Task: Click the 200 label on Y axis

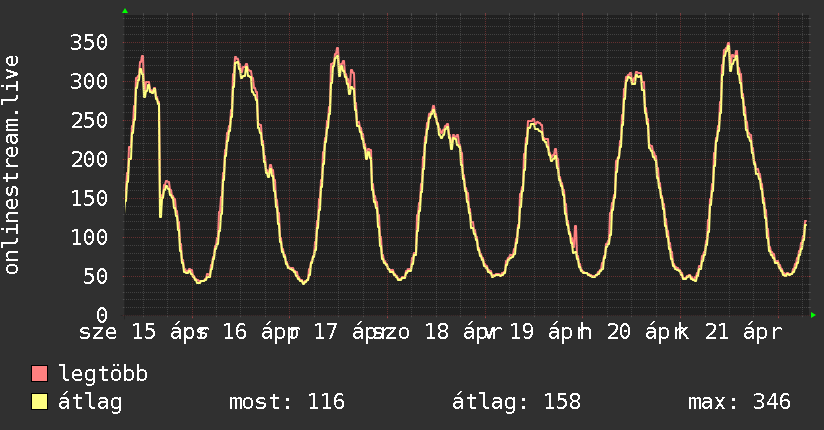Action: pyautogui.click(x=90, y=160)
